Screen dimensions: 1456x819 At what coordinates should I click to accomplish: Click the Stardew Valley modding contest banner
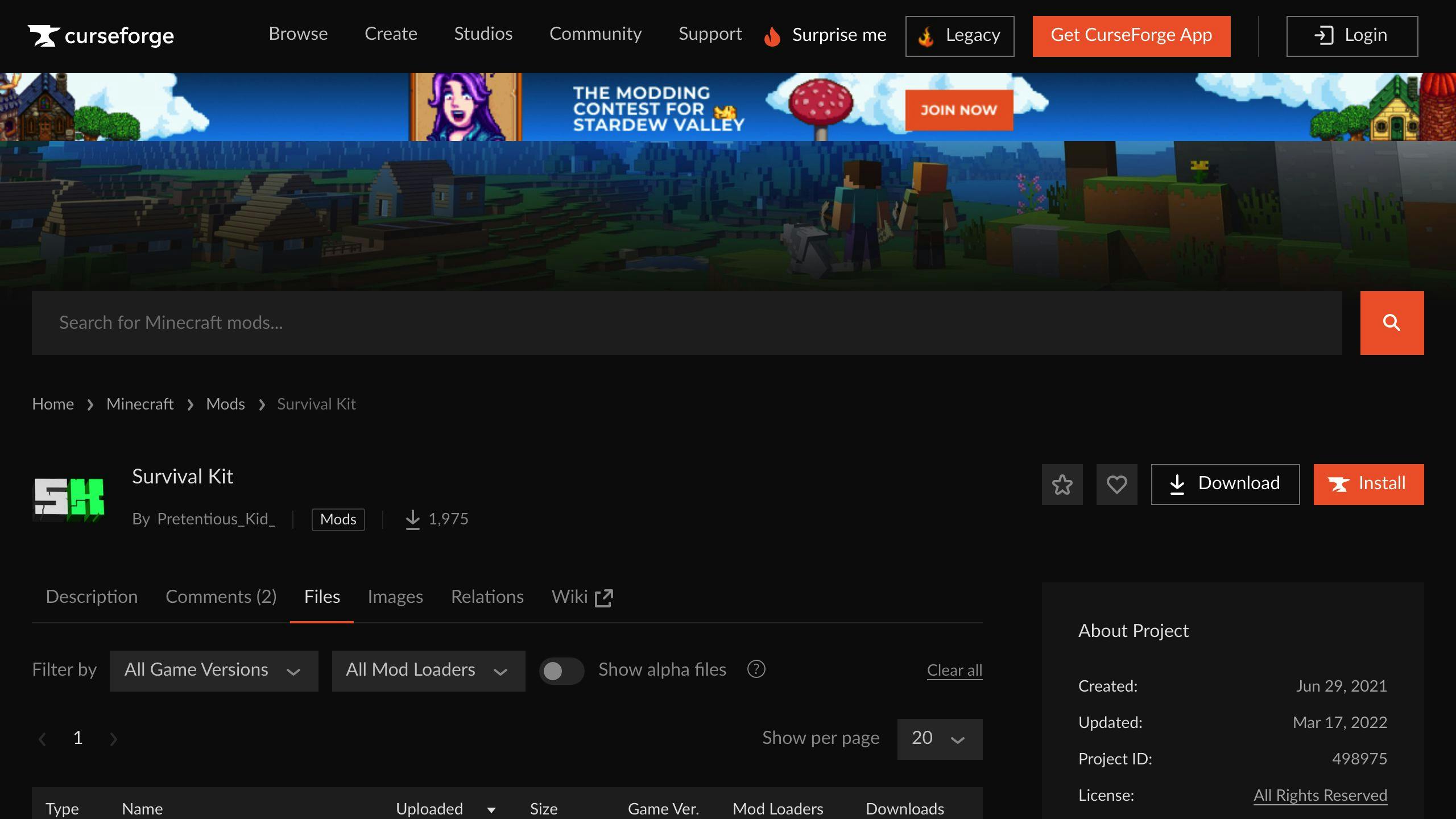click(x=728, y=107)
